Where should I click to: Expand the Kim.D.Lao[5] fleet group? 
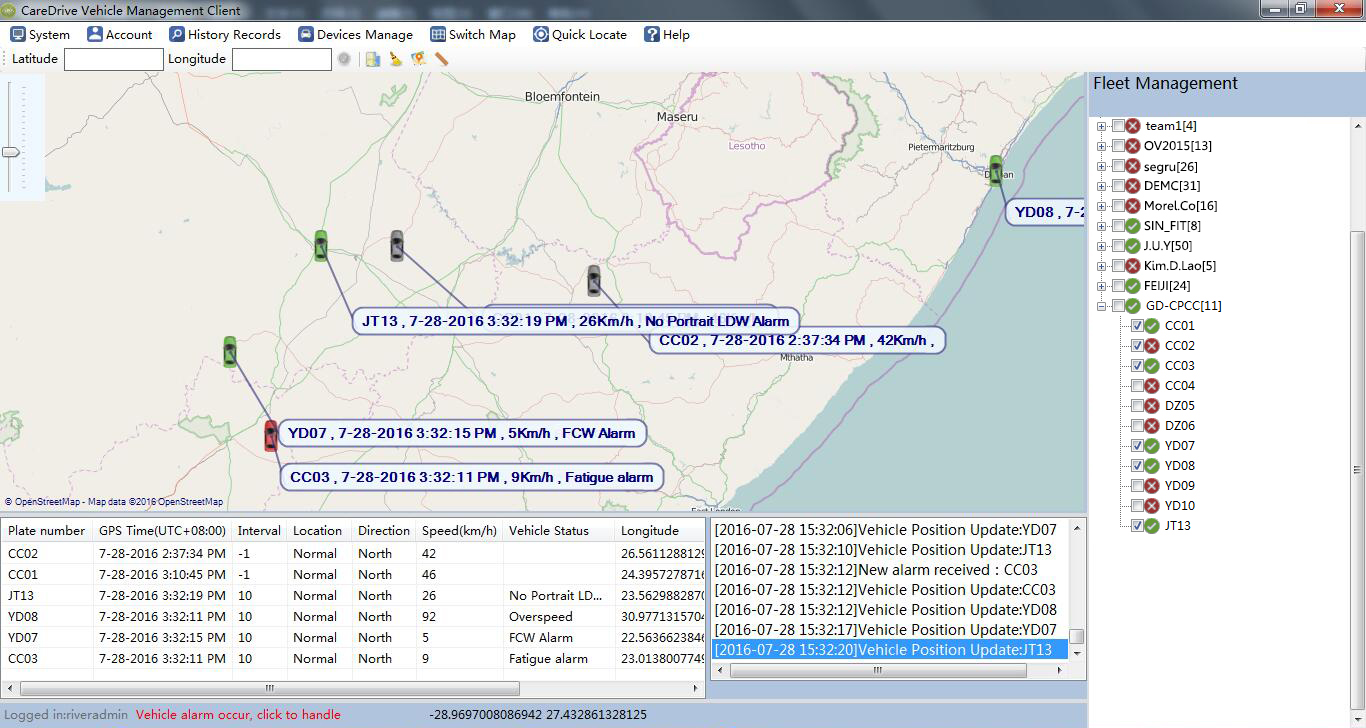[1101, 266]
